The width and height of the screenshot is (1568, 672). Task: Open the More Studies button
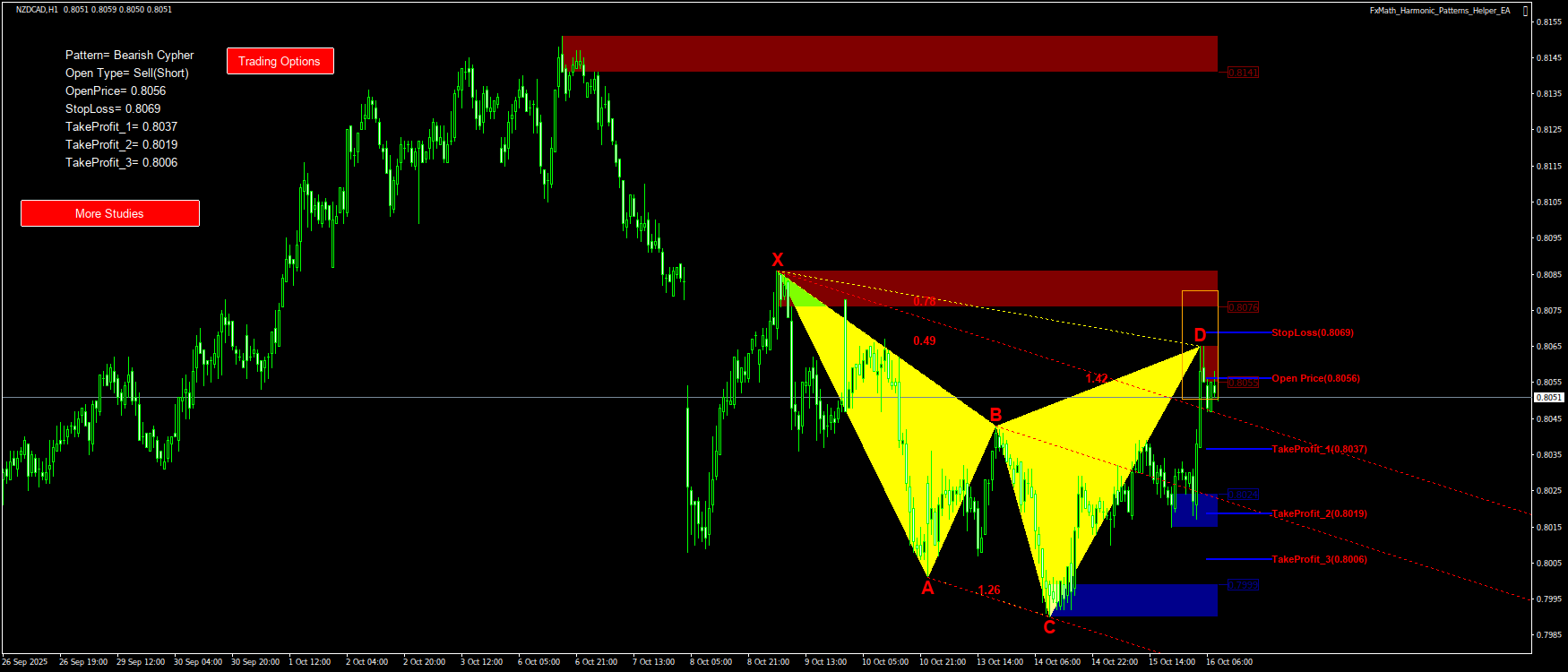click(x=109, y=213)
